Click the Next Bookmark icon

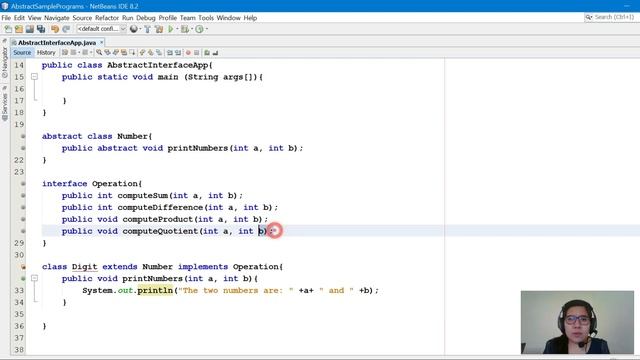click(x=150, y=53)
